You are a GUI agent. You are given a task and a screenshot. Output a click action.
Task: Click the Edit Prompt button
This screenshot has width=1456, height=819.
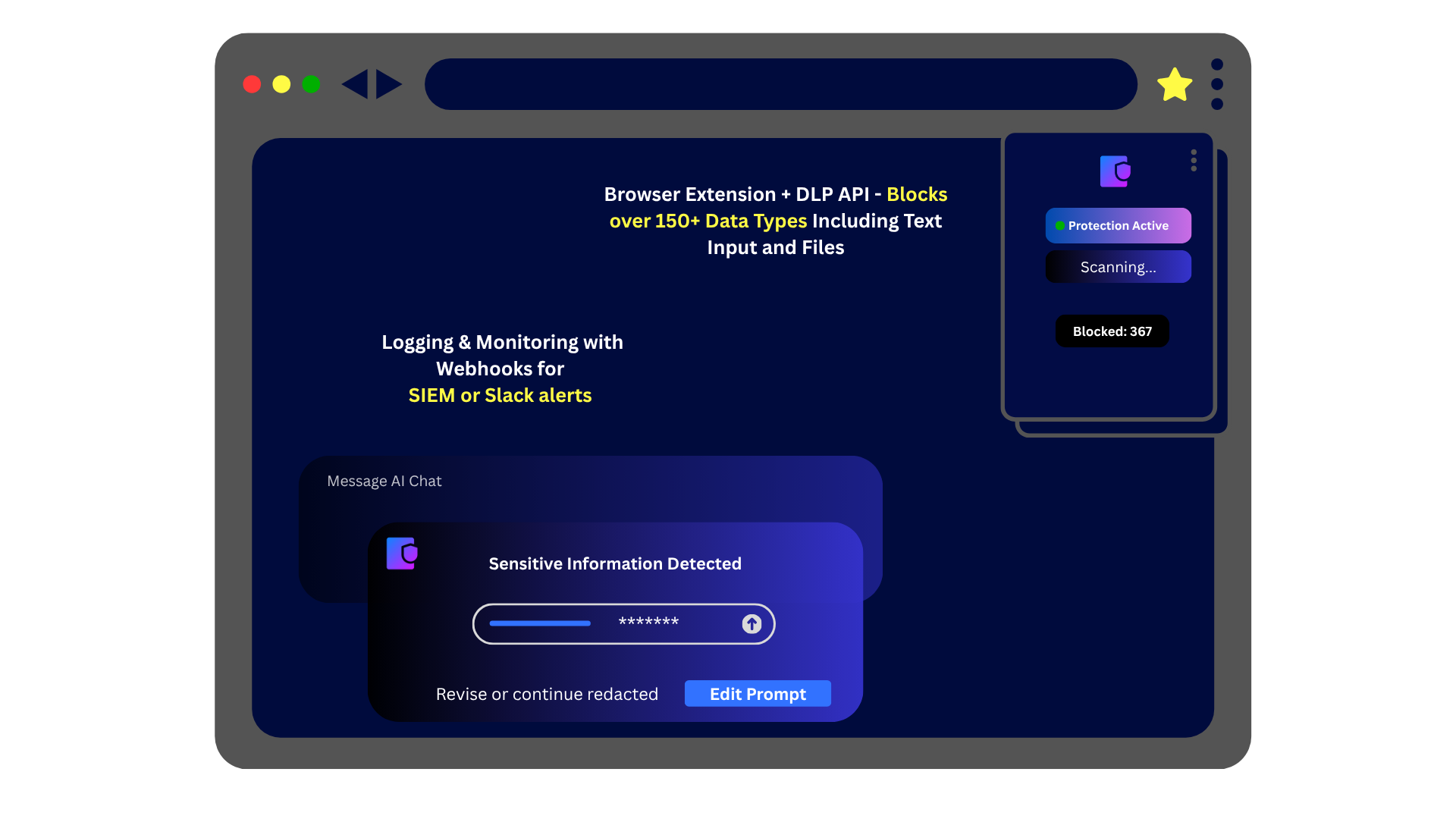click(757, 693)
